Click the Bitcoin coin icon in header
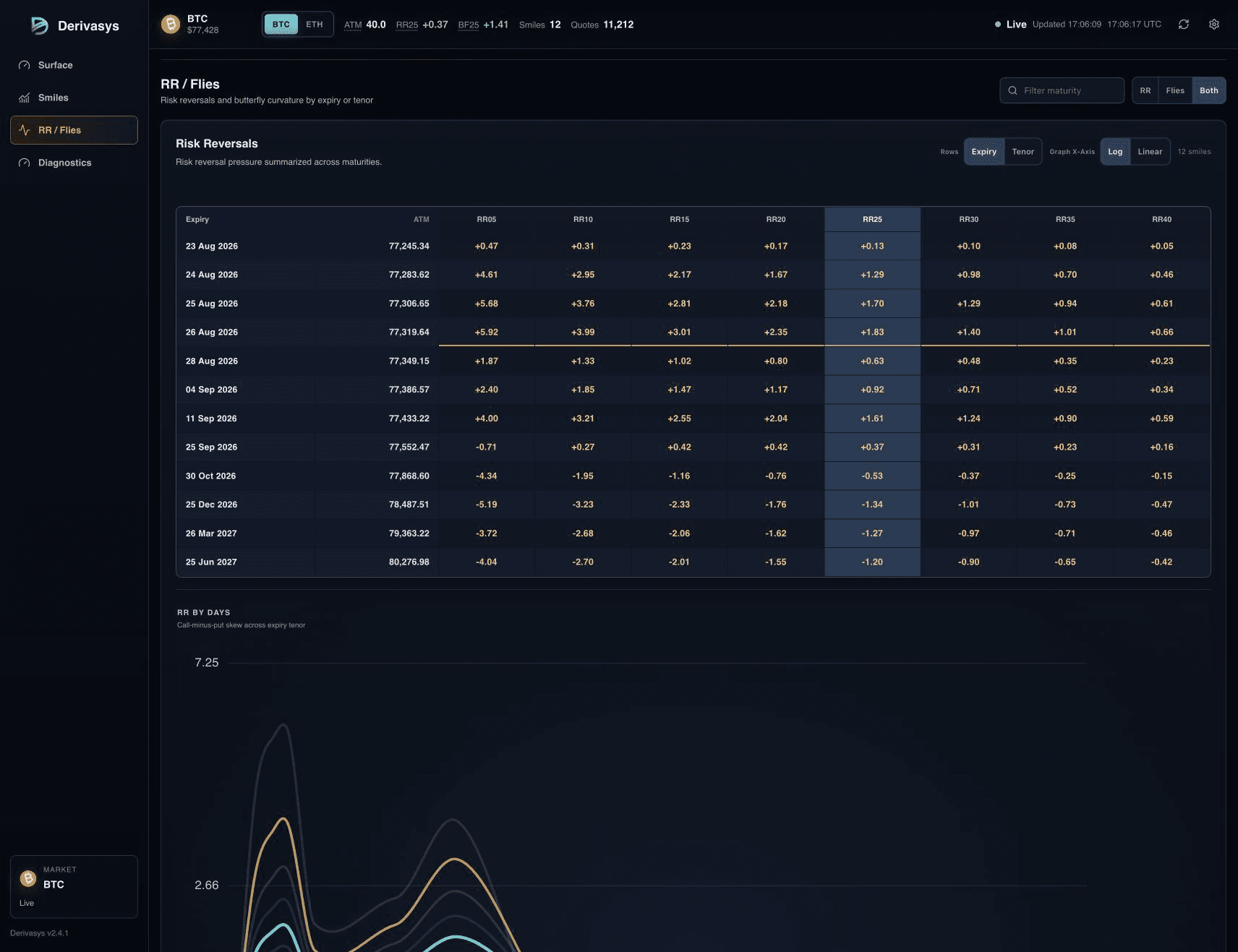The width and height of the screenshot is (1238, 952). coord(171,25)
